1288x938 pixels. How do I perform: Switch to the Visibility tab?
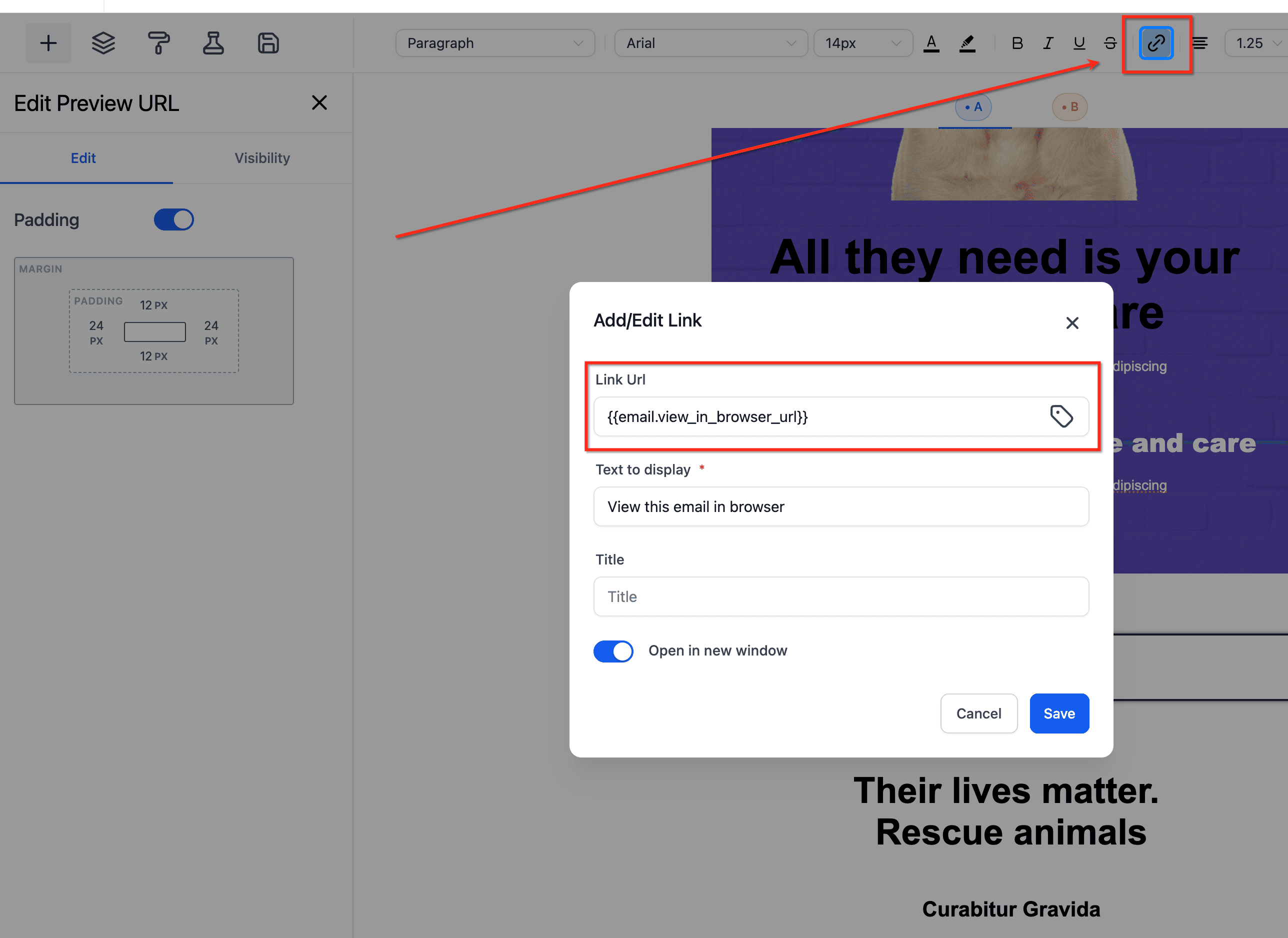[262, 158]
